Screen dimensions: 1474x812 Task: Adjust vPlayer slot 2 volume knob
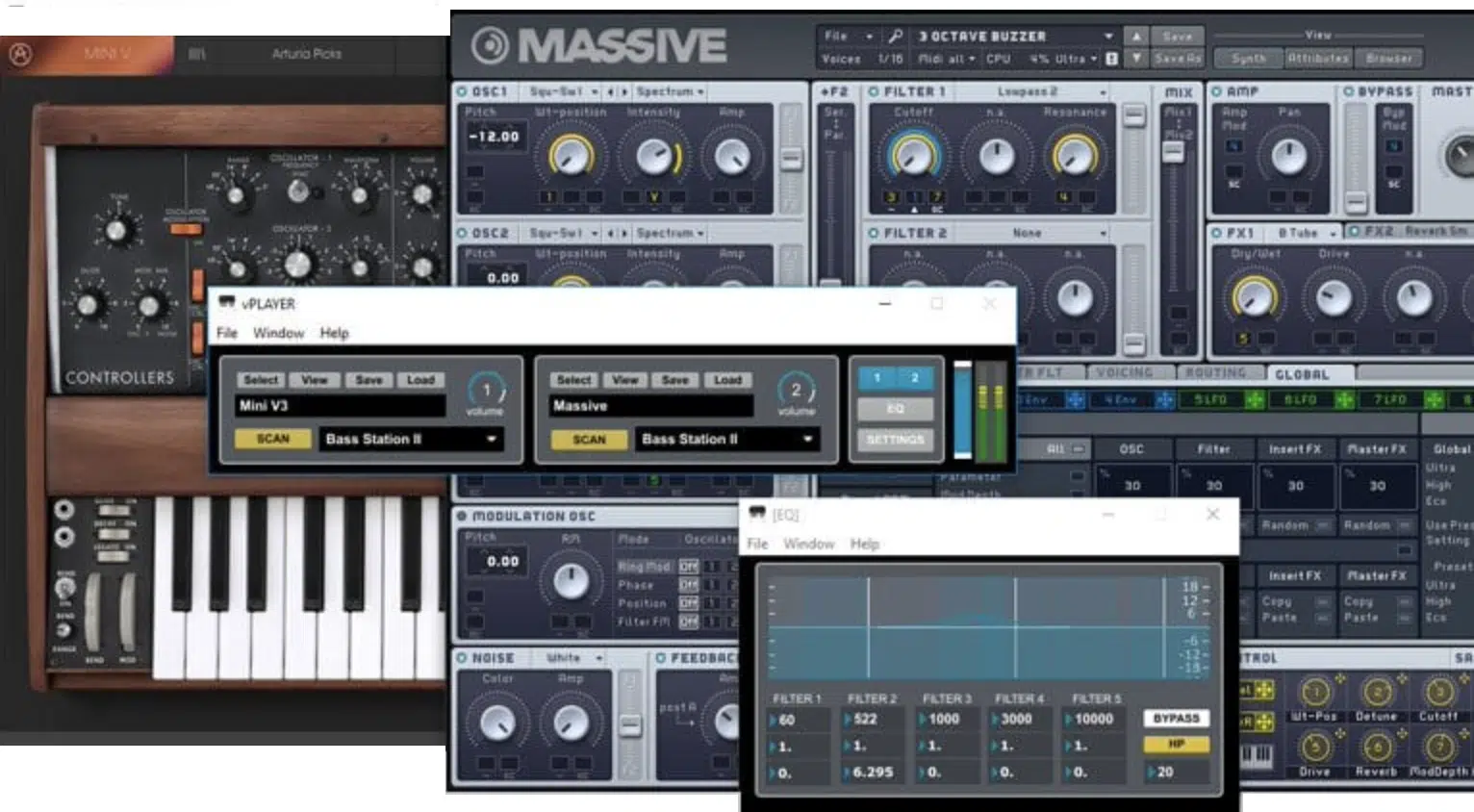coord(797,390)
